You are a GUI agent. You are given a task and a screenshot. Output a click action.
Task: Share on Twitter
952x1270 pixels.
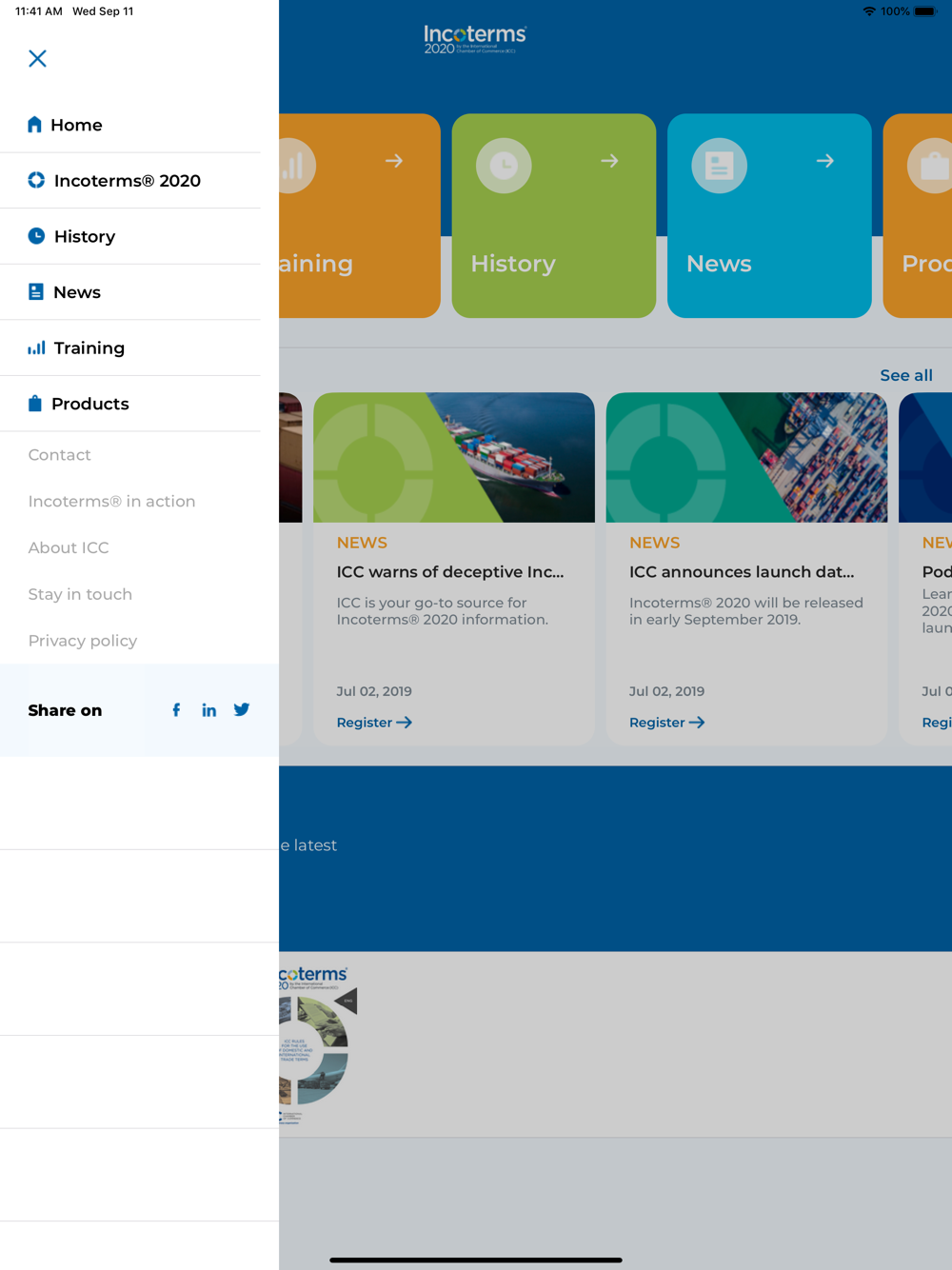point(242,710)
